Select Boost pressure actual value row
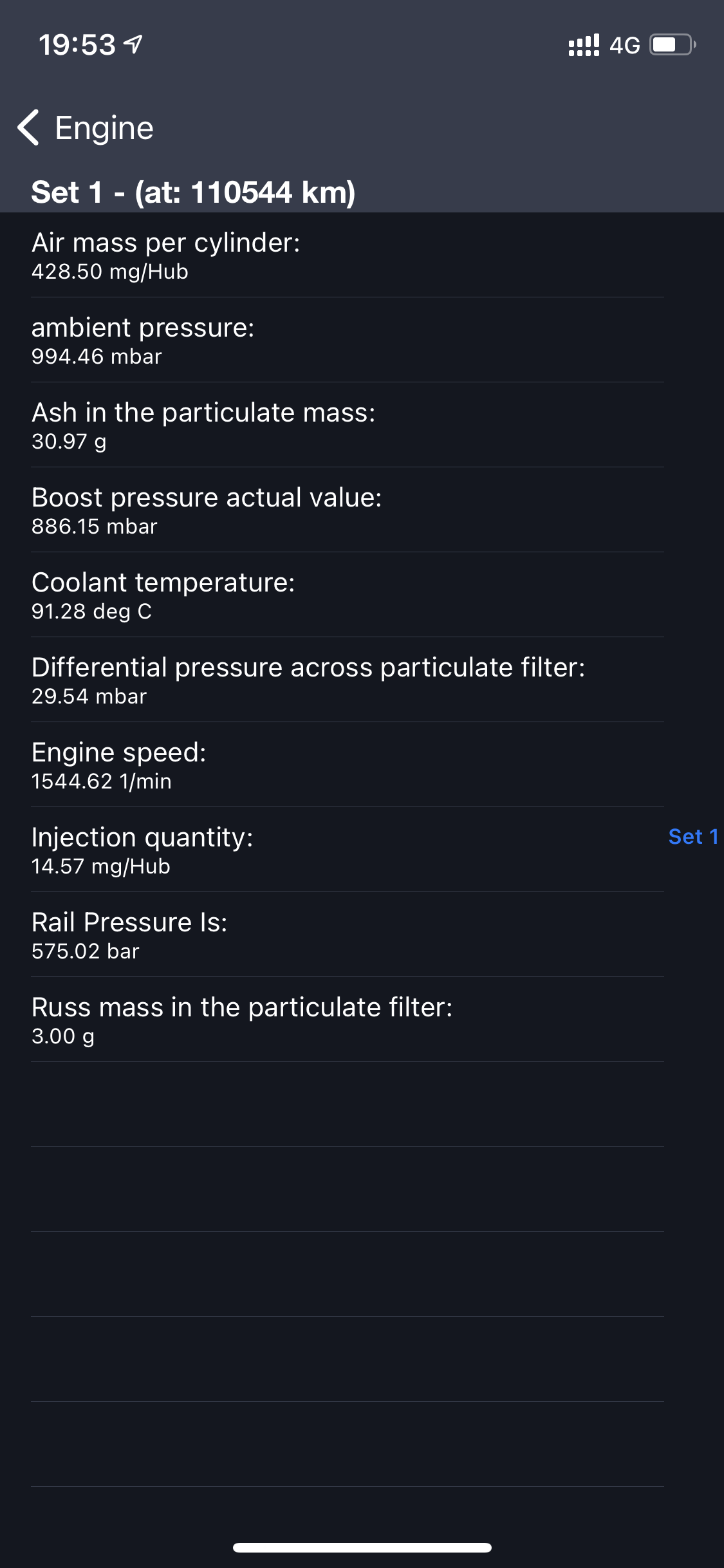 pyautogui.click(x=348, y=511)
